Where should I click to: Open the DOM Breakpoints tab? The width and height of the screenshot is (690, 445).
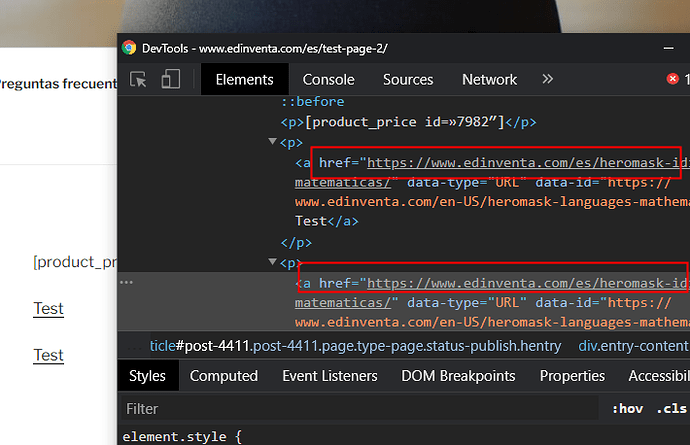[x=458, y=376]
